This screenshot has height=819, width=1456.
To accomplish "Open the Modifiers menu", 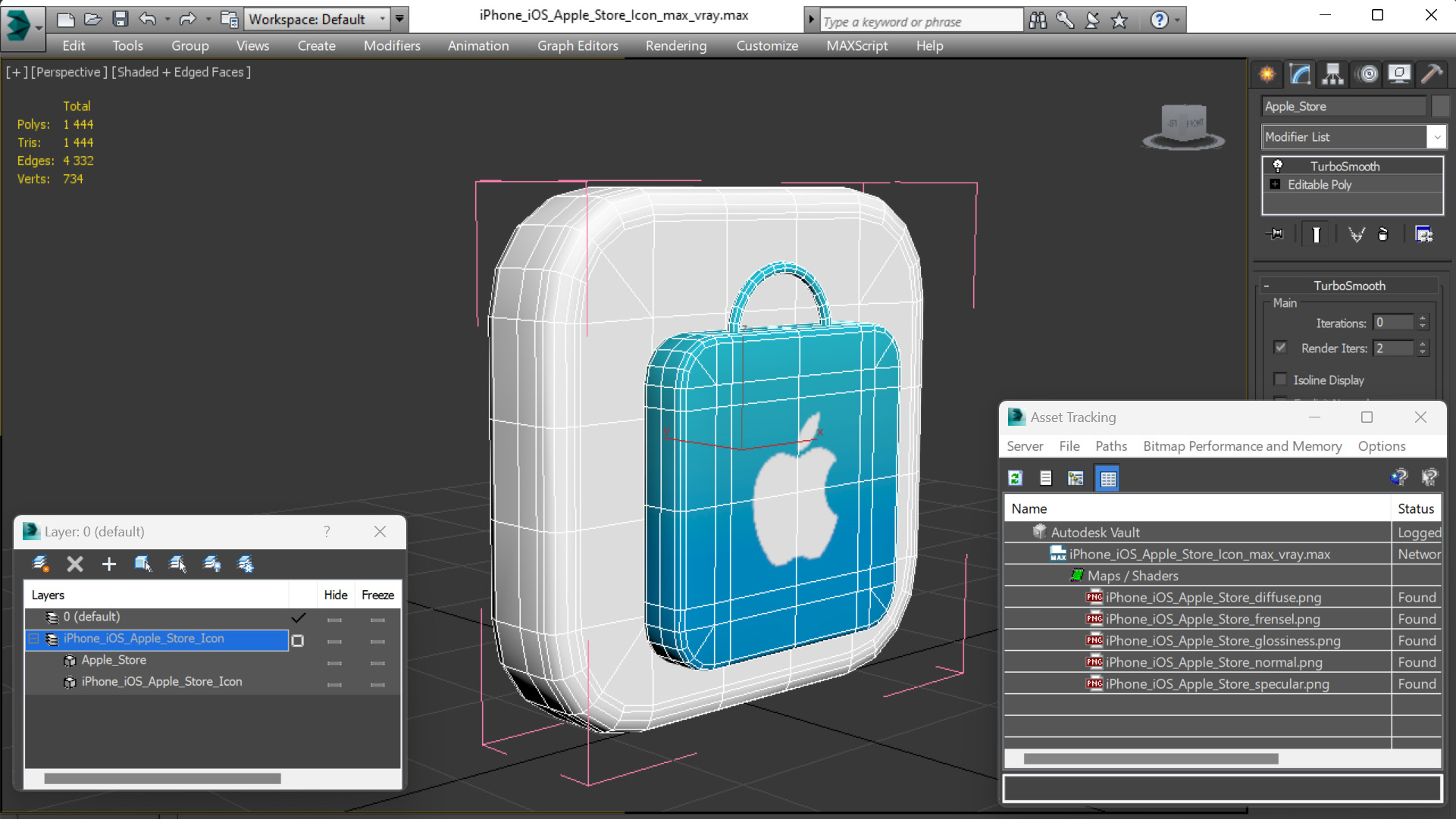I will (x=392, y=45).
